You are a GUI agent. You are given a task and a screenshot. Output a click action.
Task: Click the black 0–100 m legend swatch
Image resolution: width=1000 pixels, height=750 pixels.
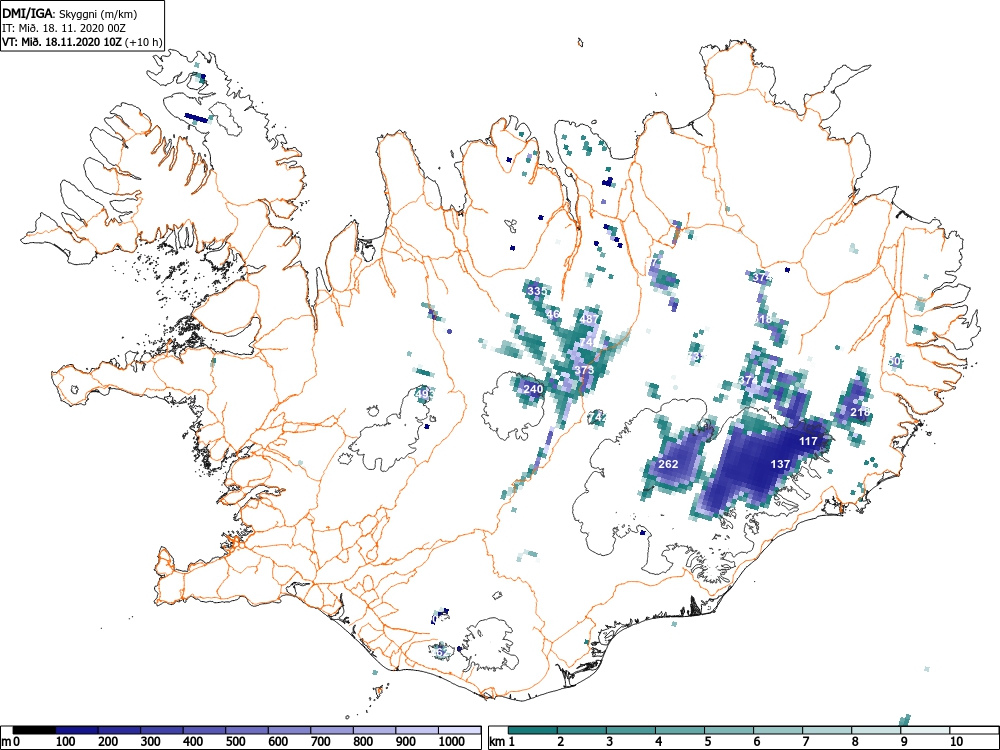pos(34,730)
